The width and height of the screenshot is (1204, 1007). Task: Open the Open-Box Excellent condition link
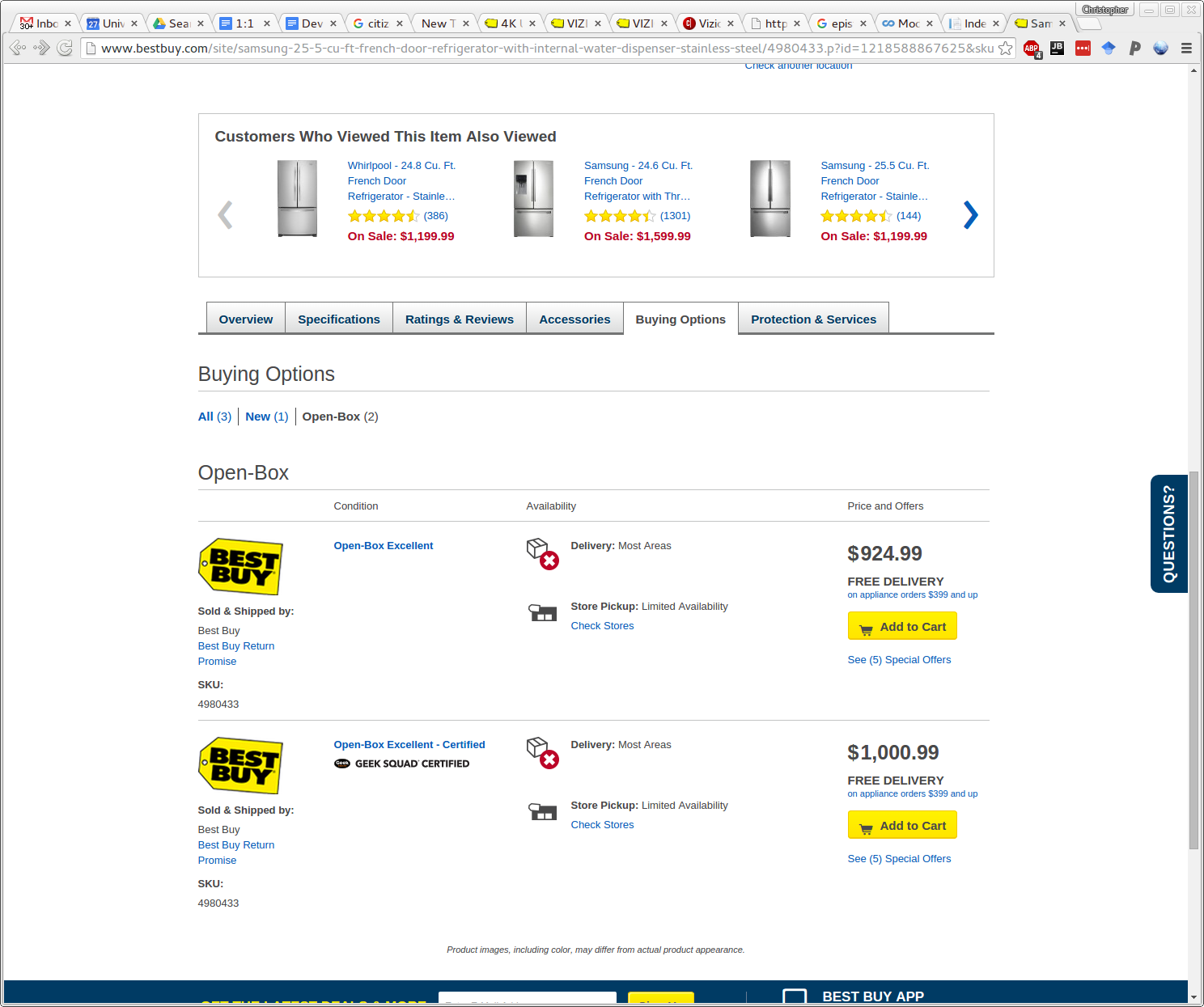point(384,546)
